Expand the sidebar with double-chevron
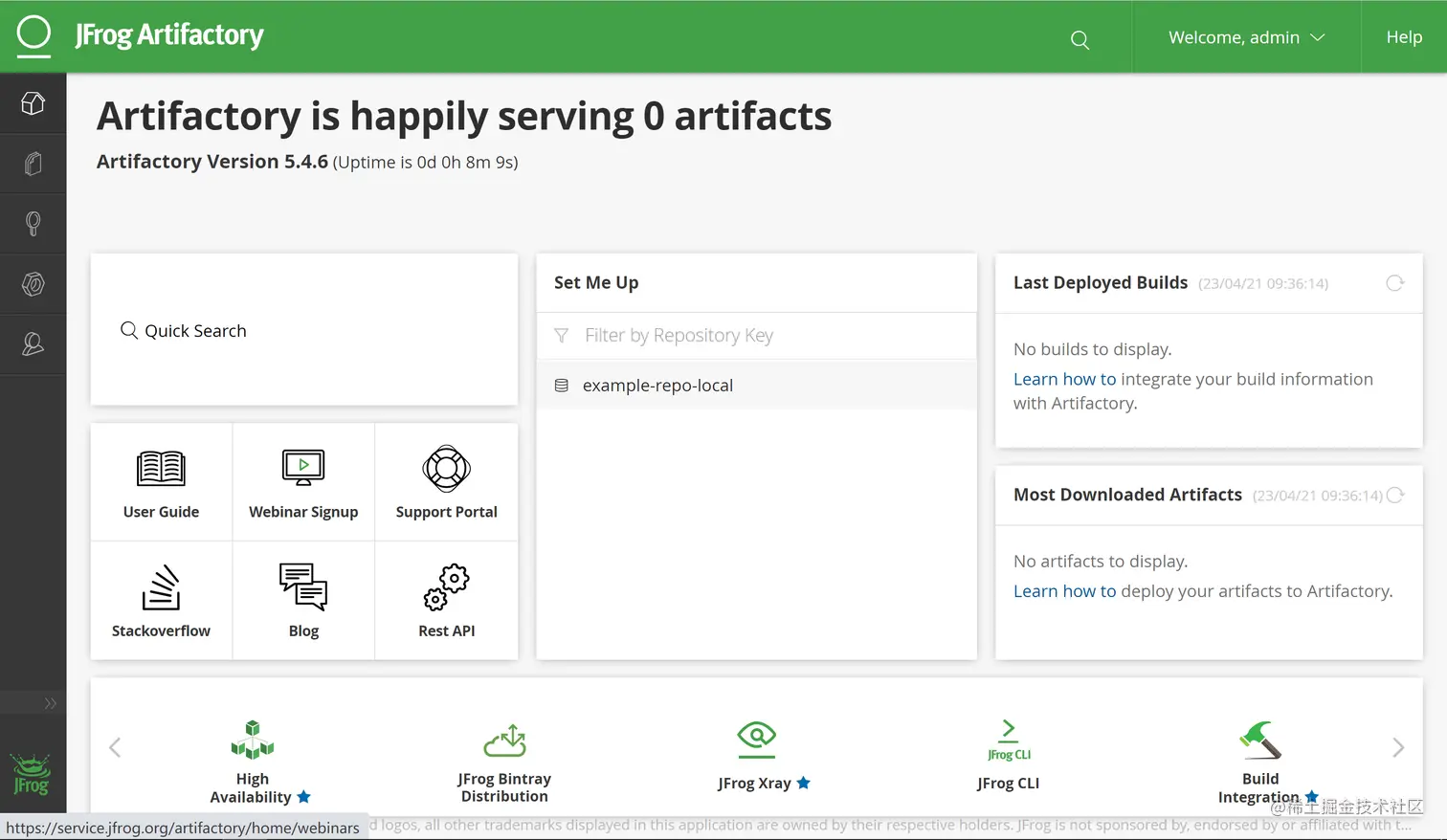 51,703
